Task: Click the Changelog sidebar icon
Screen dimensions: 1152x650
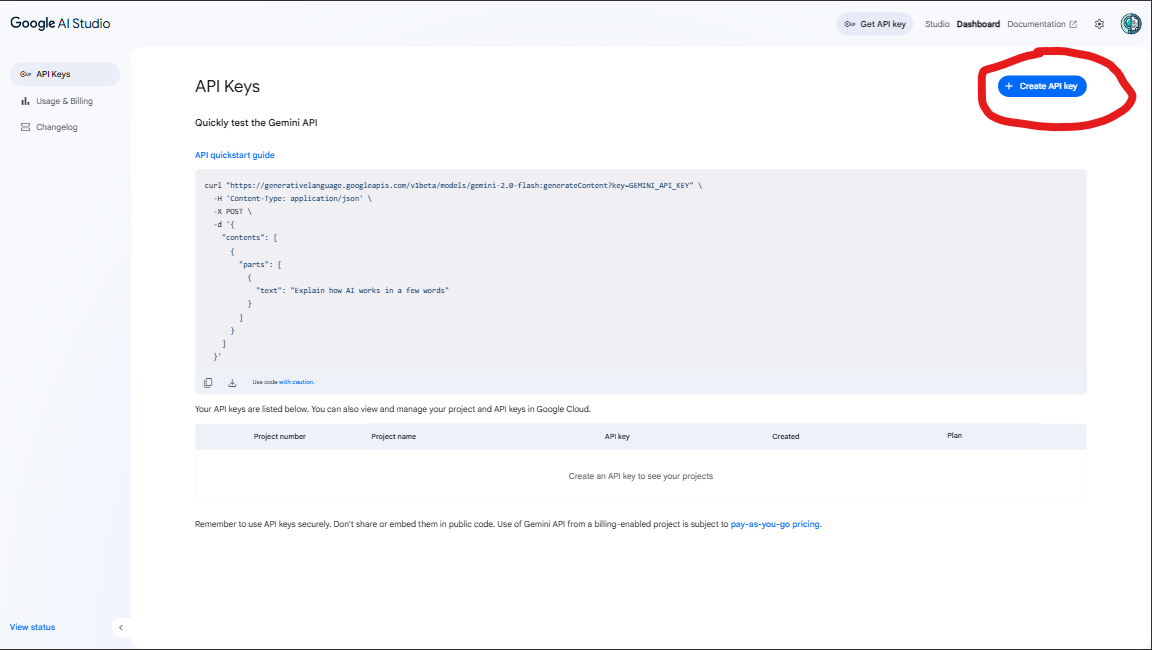Action: click(x=25, y=127)
